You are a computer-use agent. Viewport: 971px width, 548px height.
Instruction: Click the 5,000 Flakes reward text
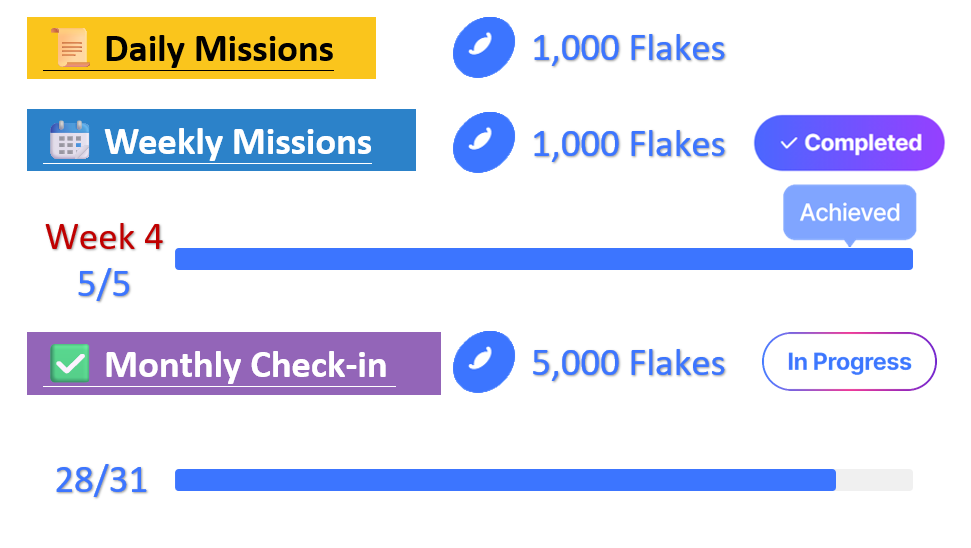pos(628,363)
